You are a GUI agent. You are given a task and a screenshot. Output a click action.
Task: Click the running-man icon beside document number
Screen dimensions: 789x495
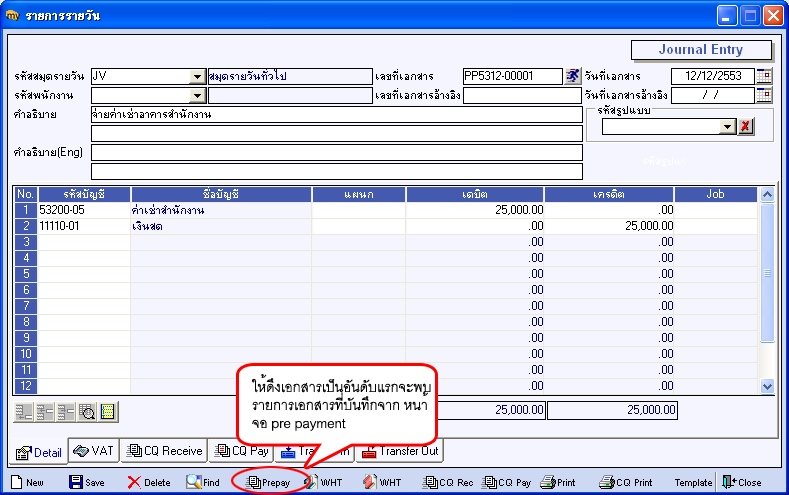(573, 76)
